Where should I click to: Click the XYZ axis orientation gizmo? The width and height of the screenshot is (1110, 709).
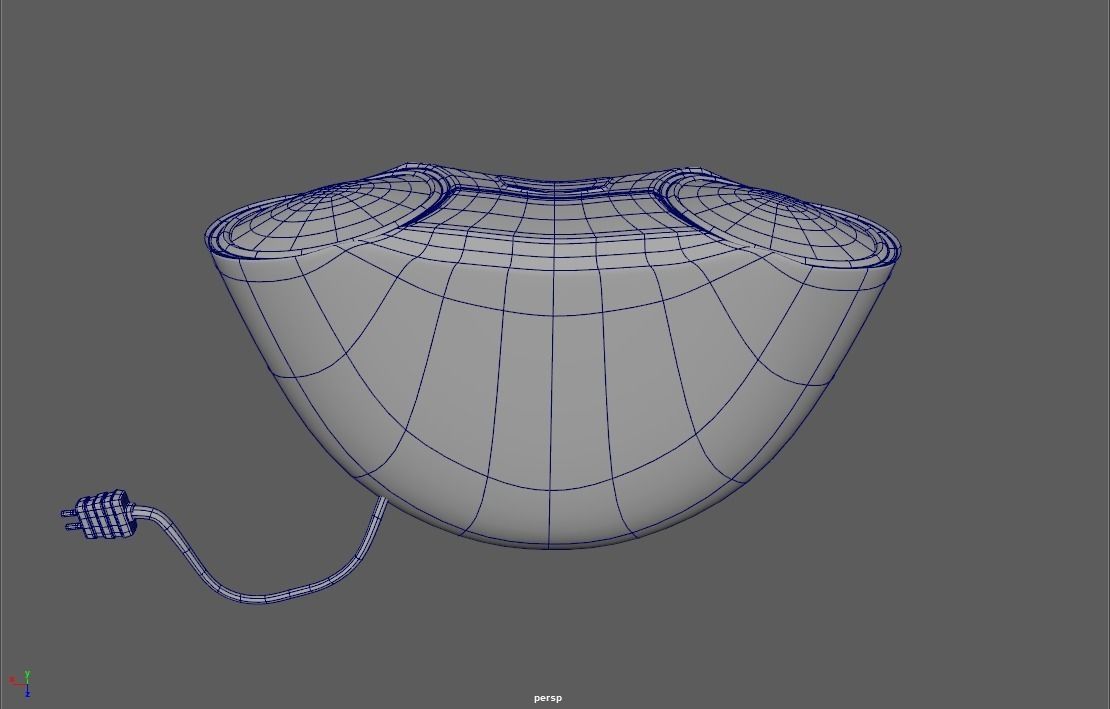click(x=21, y=684)
